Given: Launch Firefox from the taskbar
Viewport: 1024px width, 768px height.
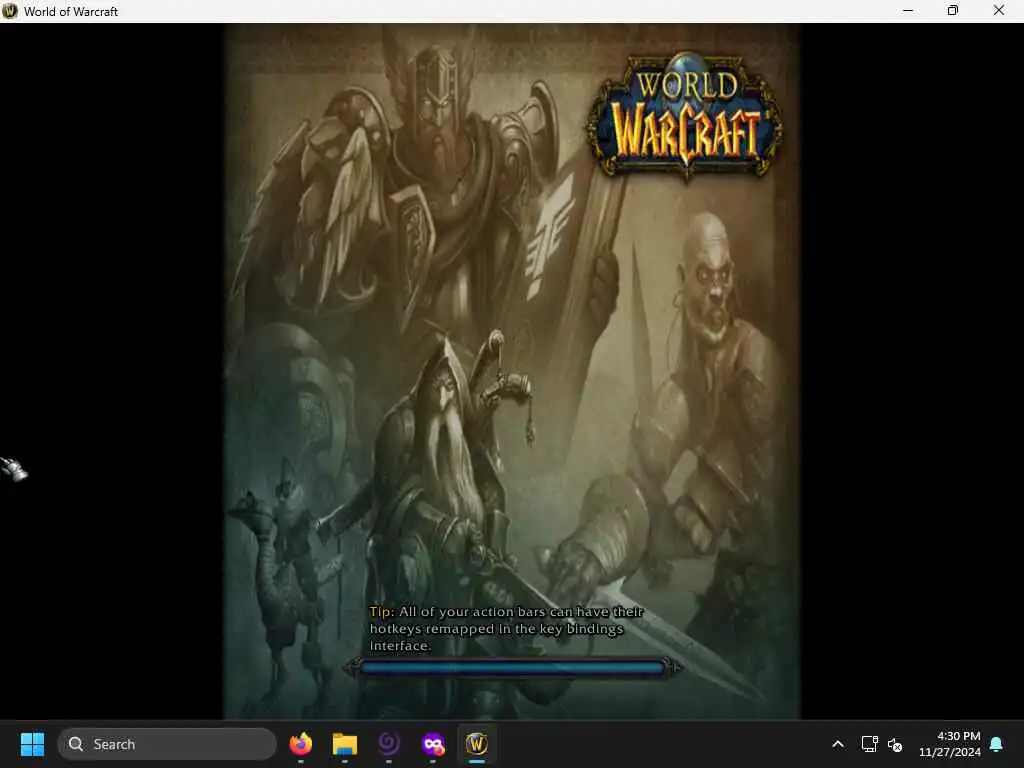Looking at the screenshot, I should tap(300, 744).
